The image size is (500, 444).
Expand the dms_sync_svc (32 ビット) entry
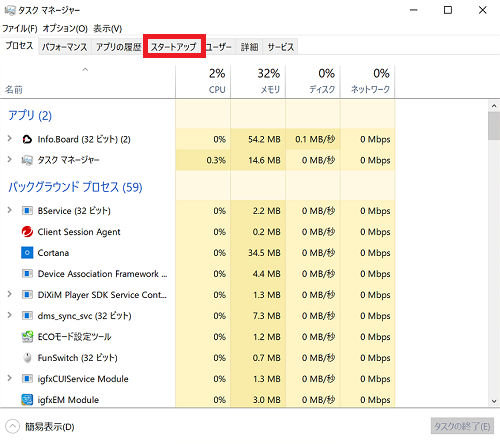click(10, 315)
